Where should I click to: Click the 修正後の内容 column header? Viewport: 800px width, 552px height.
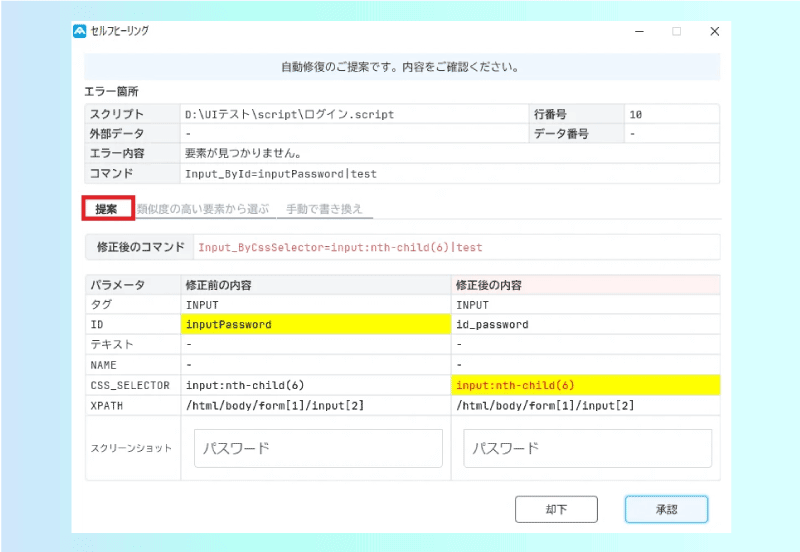point(586,285)
